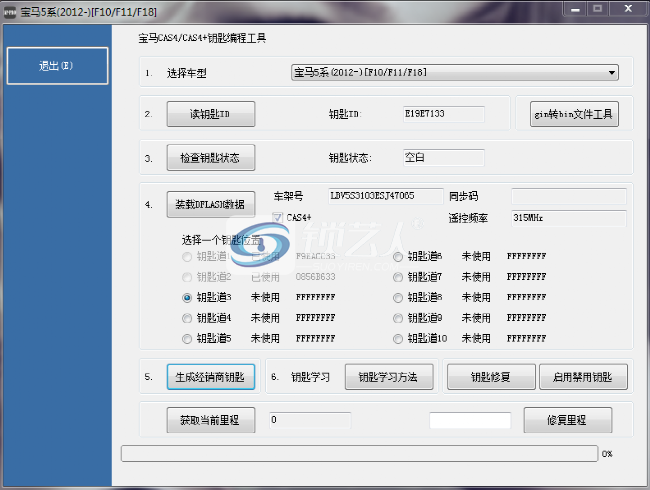Click the 钥匙状态 field showing 空白
The height and width of the screenshot is (490, 650).
[x=444, y=158]
